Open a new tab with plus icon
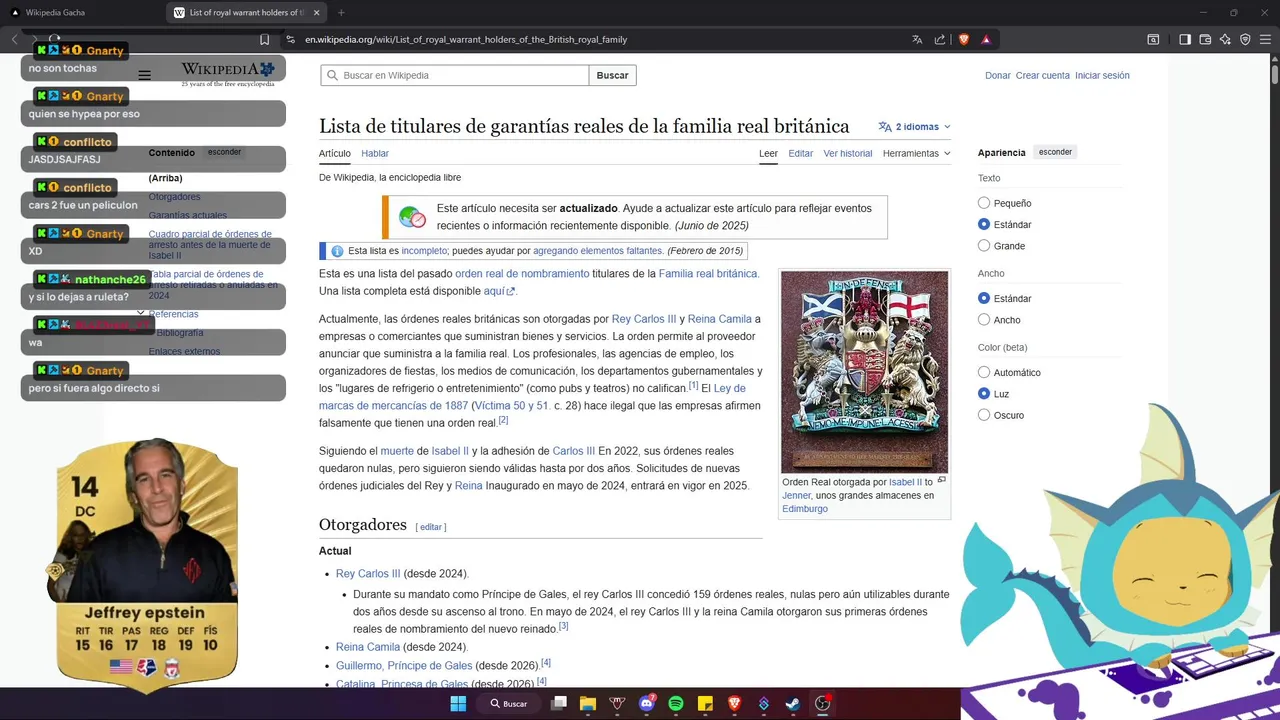The width and height of the screenshot is (1280, 720). click(x=341, y=13)
